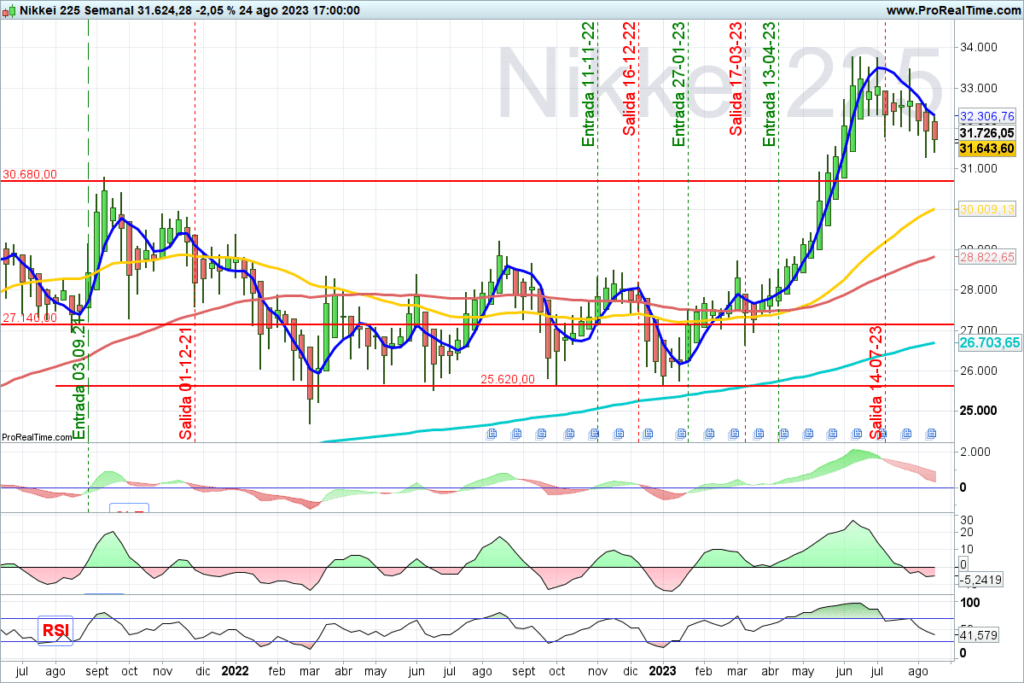Click the chart icon beside the Nikkei 225 title
1024x683 pixels.
click(x=8, y=10)
